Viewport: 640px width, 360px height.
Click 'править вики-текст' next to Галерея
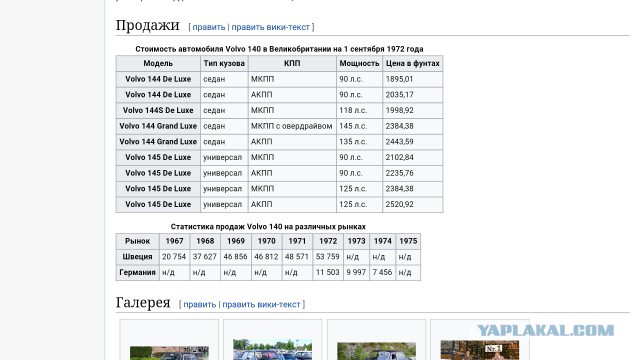click(261, 304)
